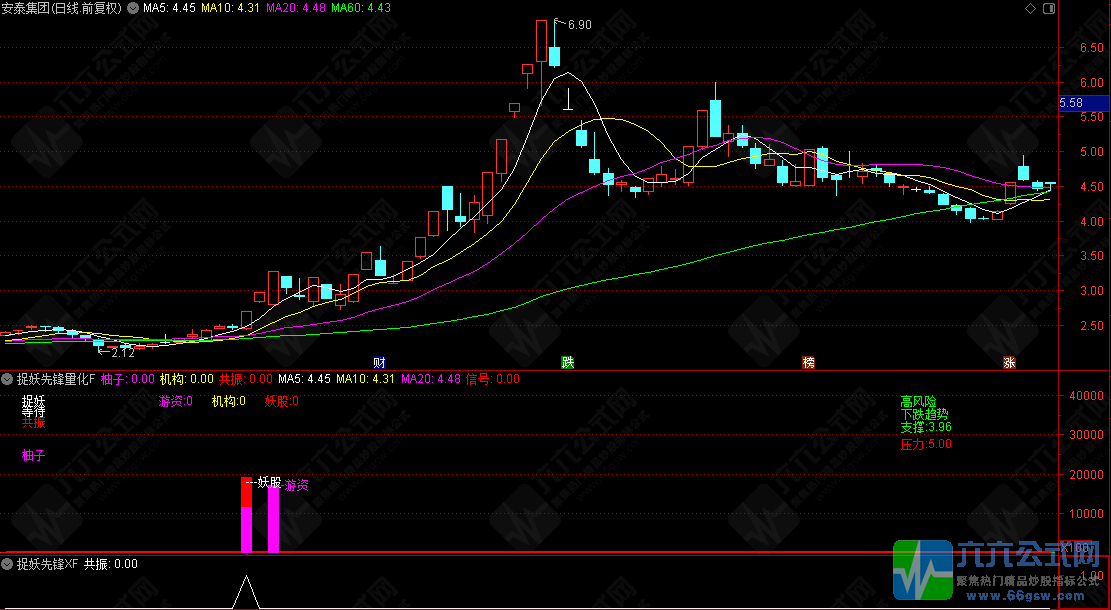Select the 捉妖先锋XF indicator title
Image resolution: width=1111 pixels, height=610 pixels.
47,564
